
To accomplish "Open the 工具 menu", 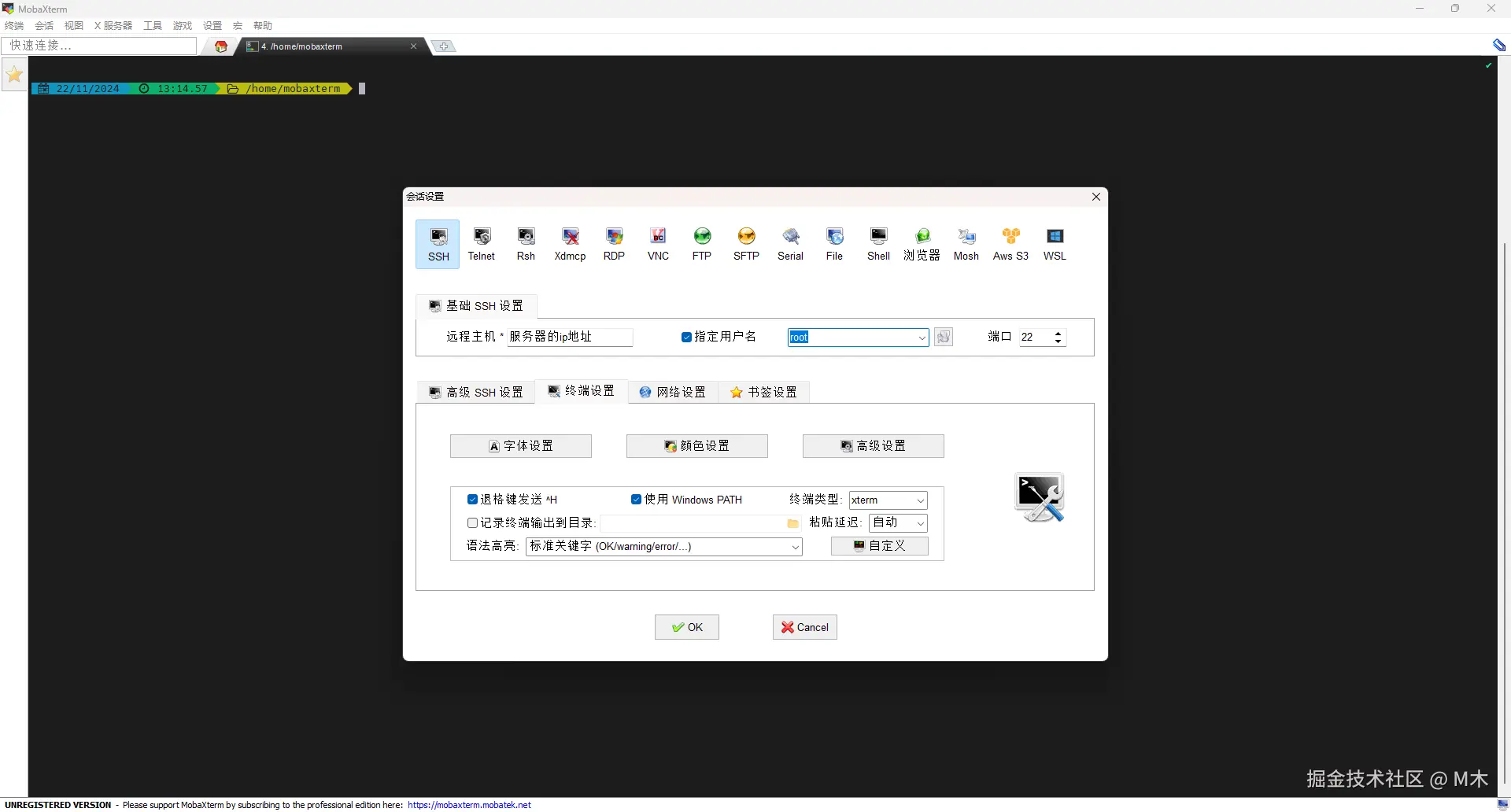I will (x=153, y=26).
